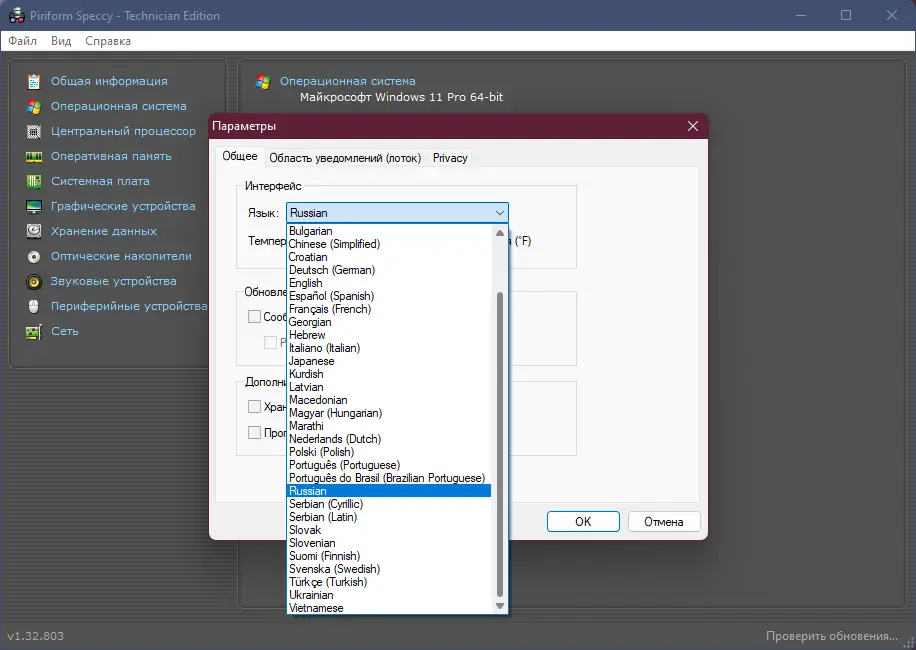The image size is (916, 650).
Task: Collapse the Язык combo box showing Russian
Action: 397,213
